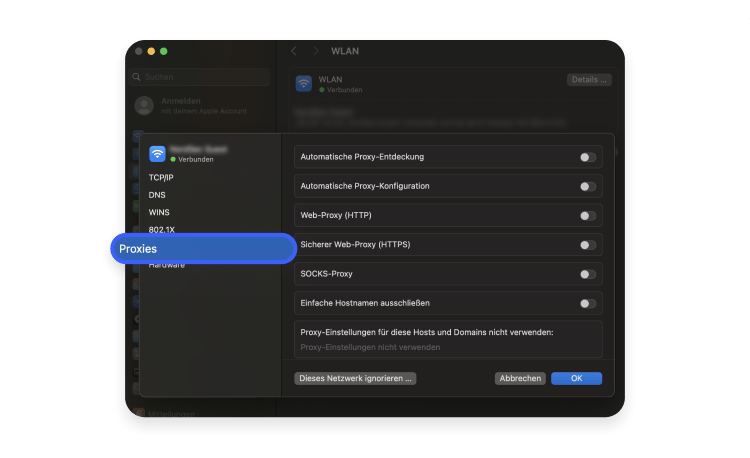Go back with the left chevron
The width and height of the screenshot is (750, 458).
click(294, 51)
